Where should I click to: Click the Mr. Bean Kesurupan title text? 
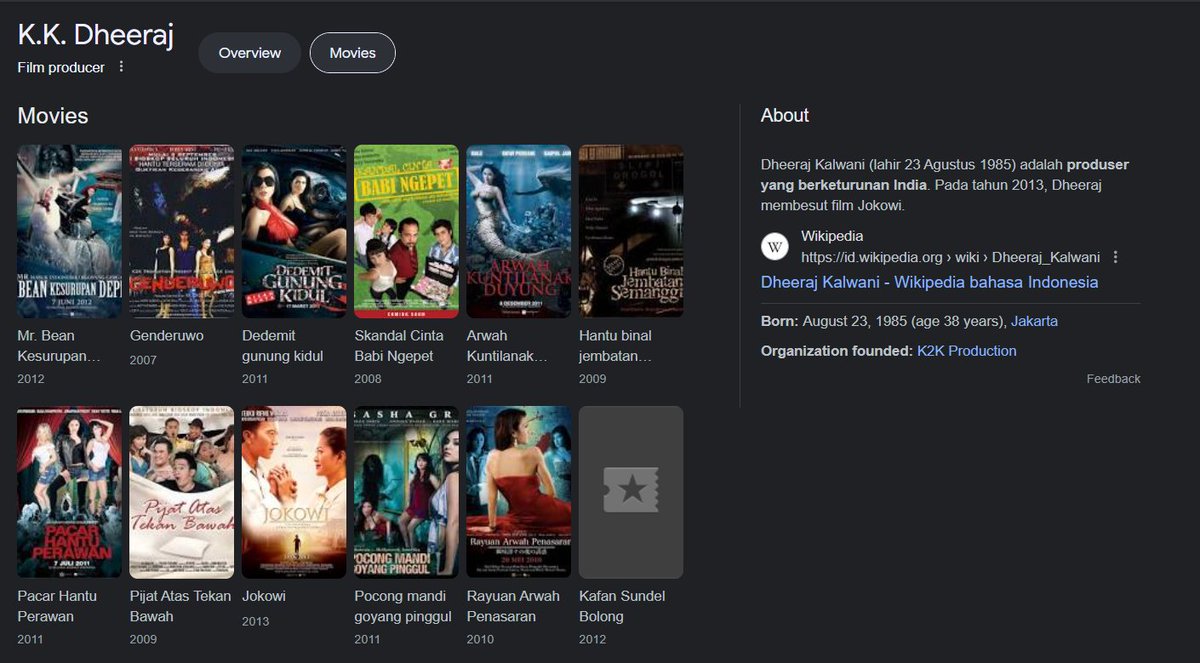click(x=60, y=346)
